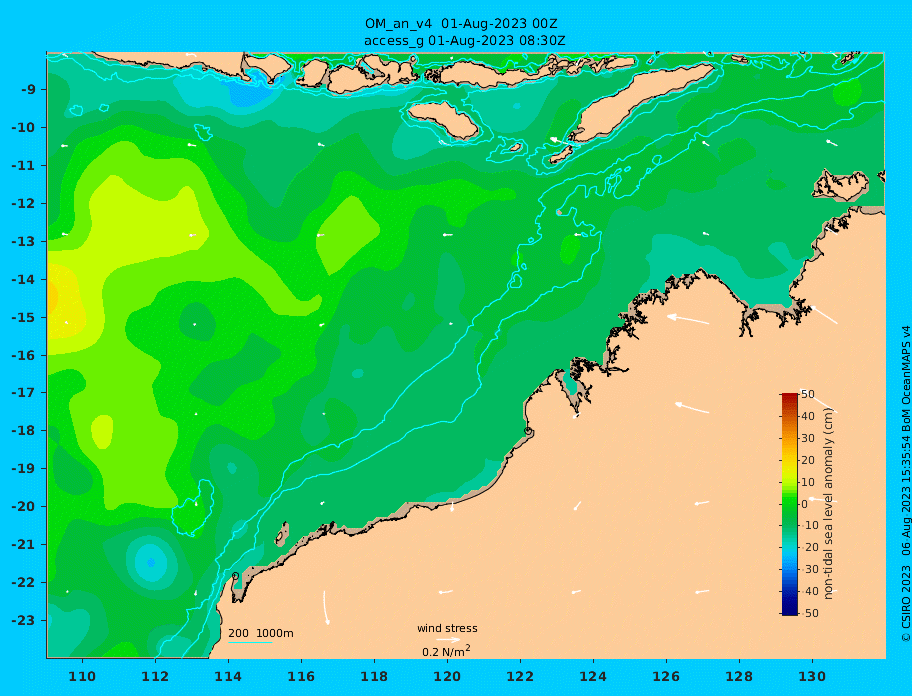Click the latitude label -13

[24, 241]
